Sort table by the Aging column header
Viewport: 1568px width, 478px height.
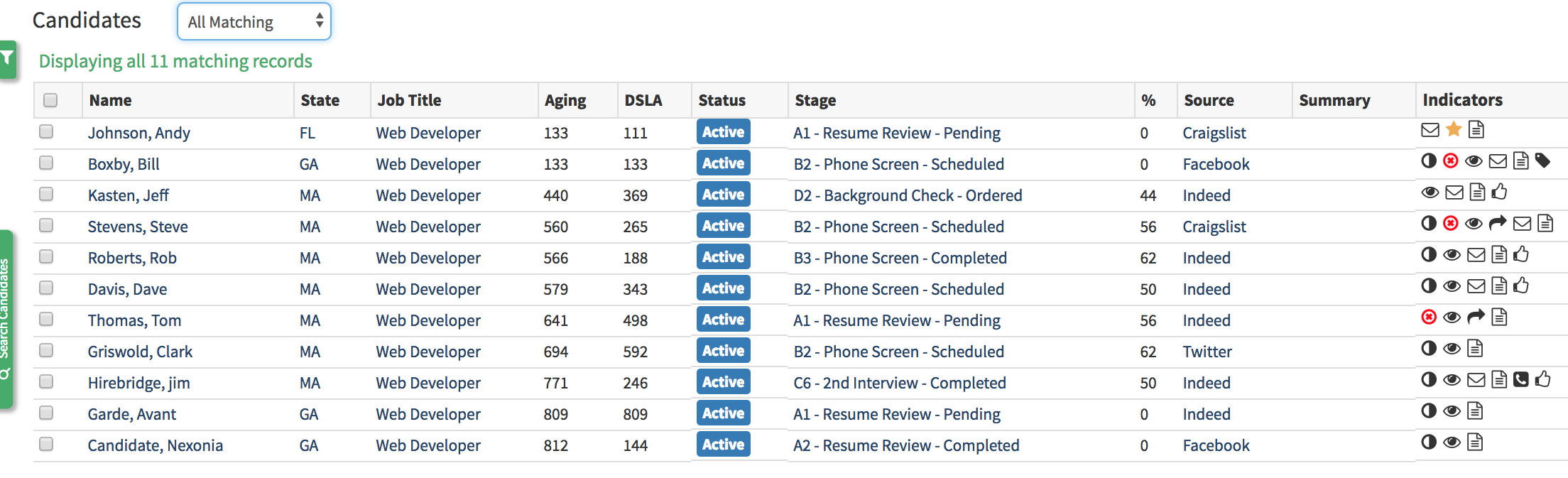(565, 100)
